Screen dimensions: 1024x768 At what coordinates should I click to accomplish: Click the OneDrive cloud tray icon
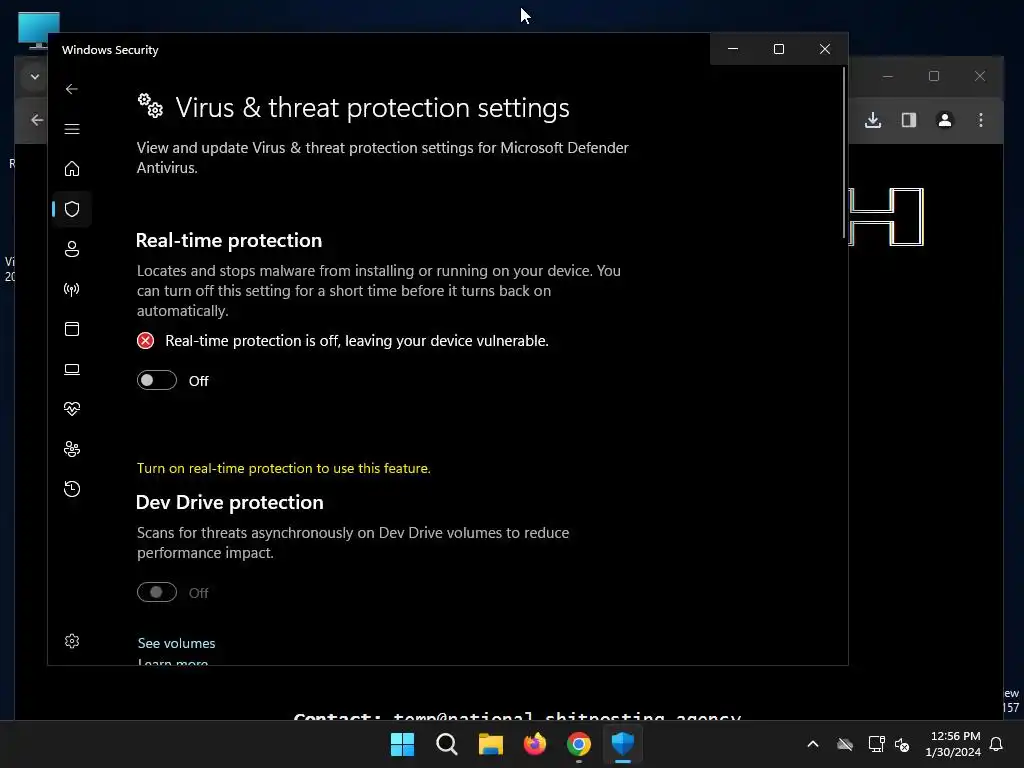point(845,744)
